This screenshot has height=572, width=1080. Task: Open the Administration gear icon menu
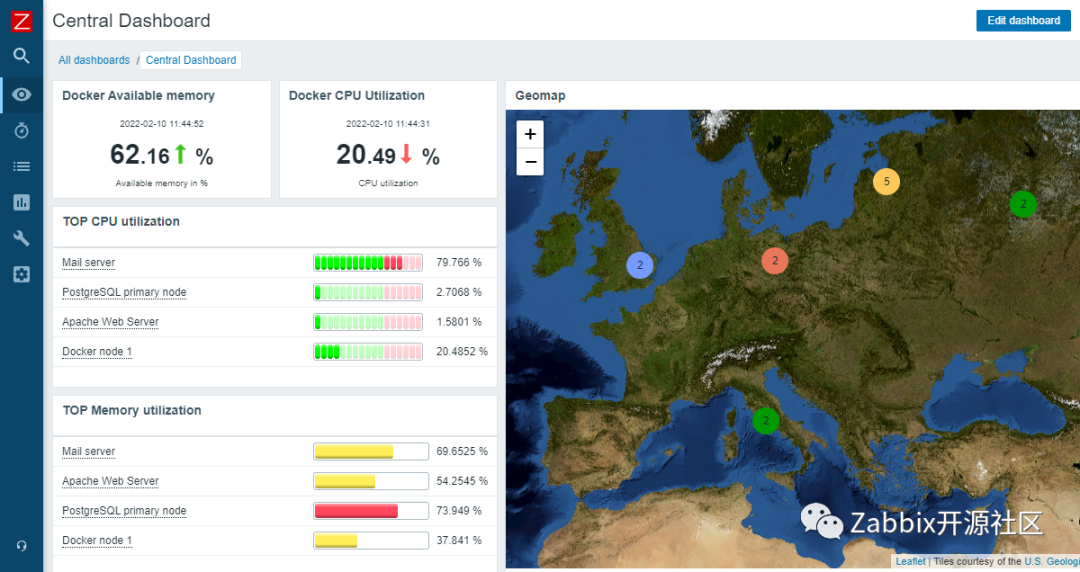(x=21, y=274)
